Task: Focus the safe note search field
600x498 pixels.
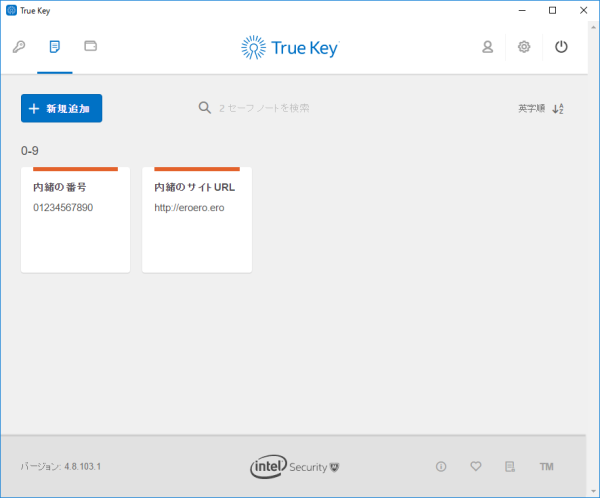Action: [264, 108]
